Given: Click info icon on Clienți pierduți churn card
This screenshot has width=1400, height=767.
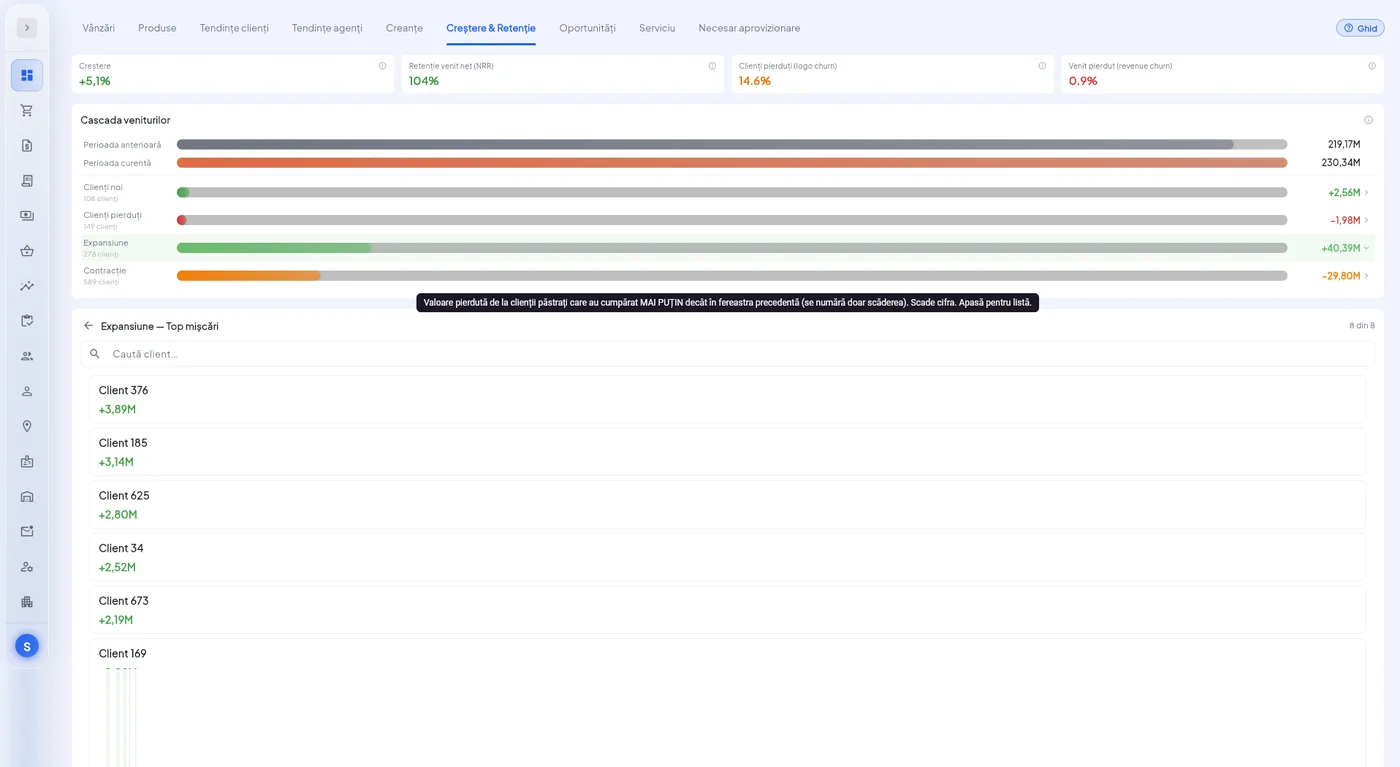Looking at the screenshot, I should pyautogui.click(x=1042, y=66).
